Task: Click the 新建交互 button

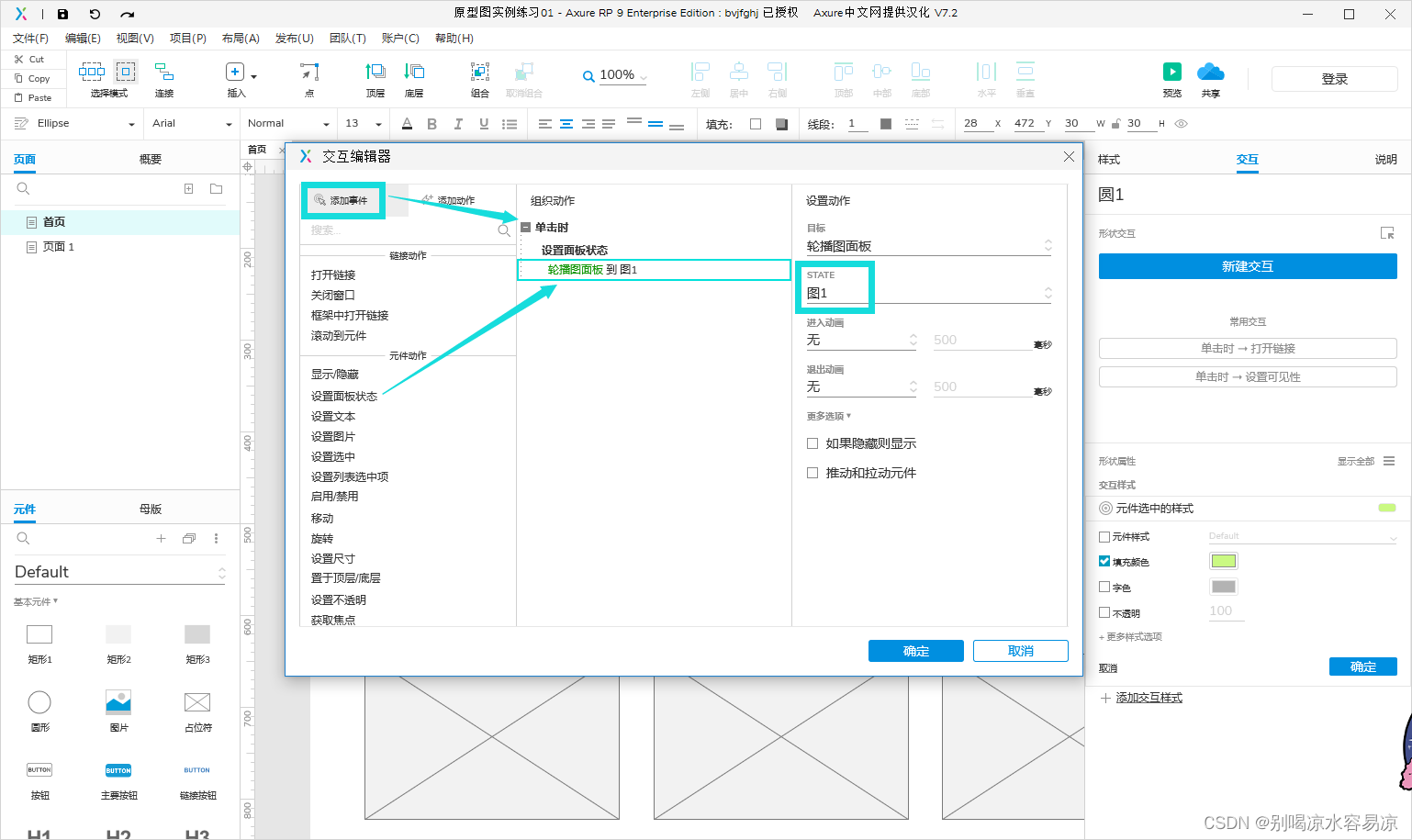Action: click(x=1248, y=266)
